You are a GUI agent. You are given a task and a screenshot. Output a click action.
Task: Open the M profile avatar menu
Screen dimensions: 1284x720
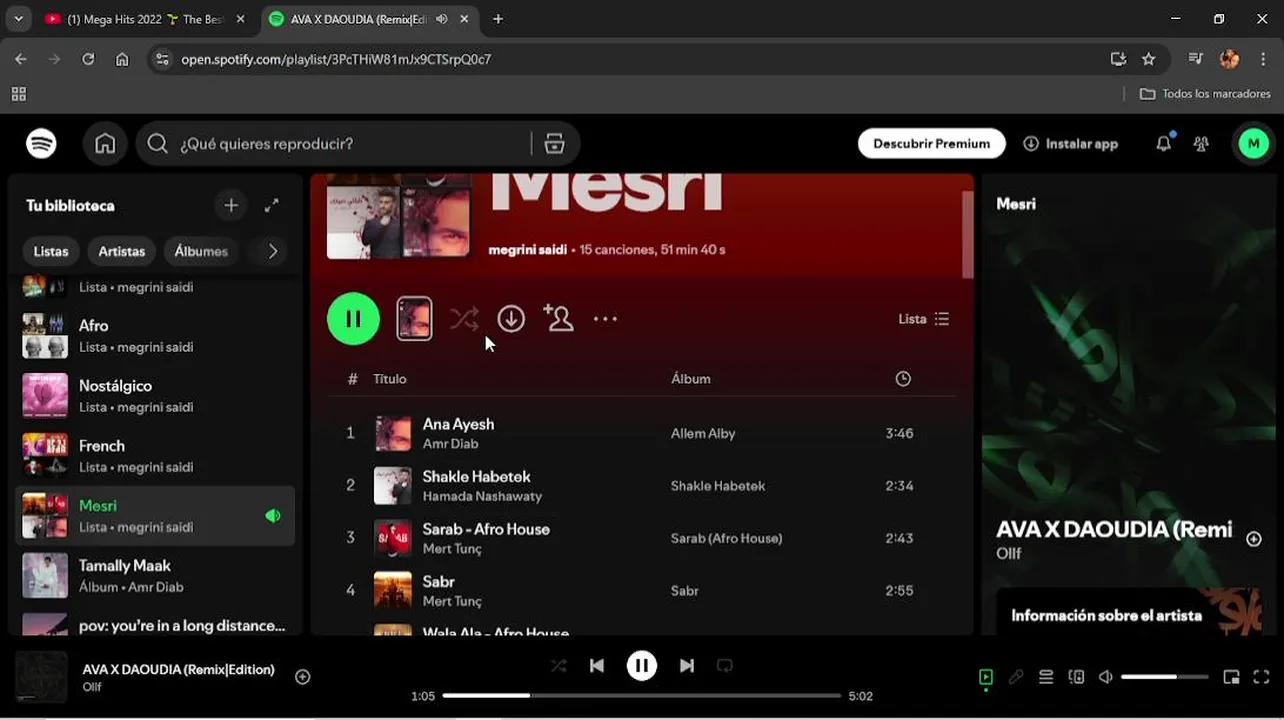pyautogui.click(x=1253, y=144)
